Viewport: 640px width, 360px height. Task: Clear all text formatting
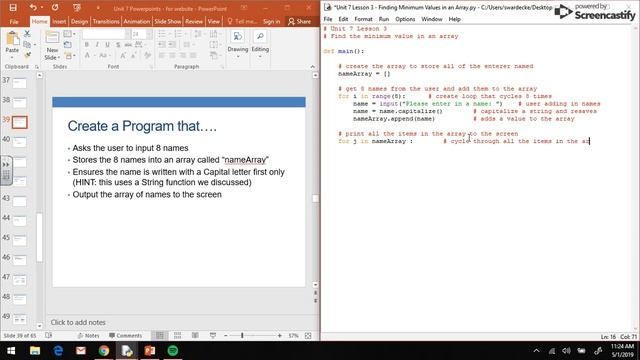point(147,55)
